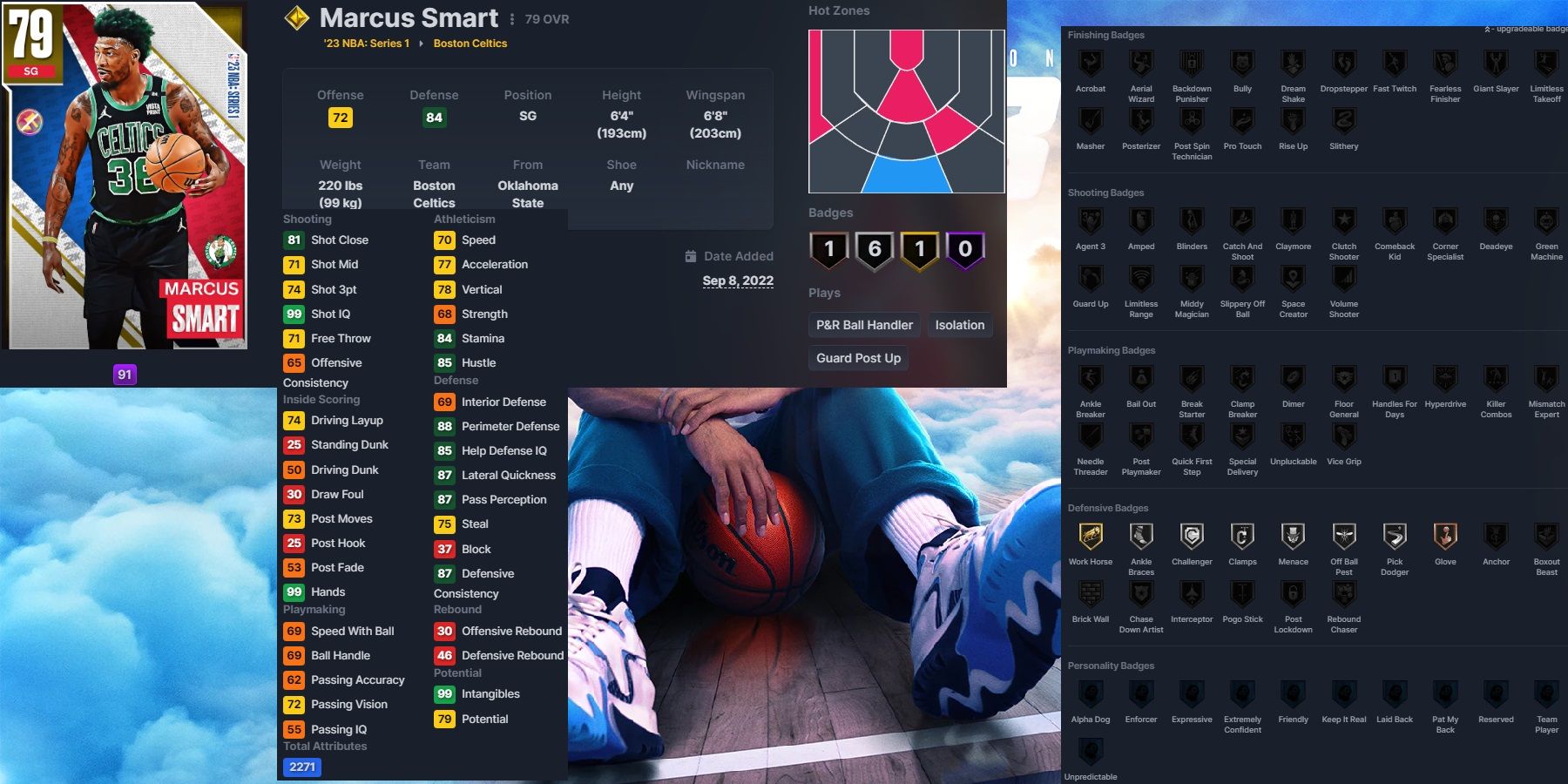This screenshot has height=784, width=1568.
Task: Click the Glove badge icon
Action: pos(1445,536)
